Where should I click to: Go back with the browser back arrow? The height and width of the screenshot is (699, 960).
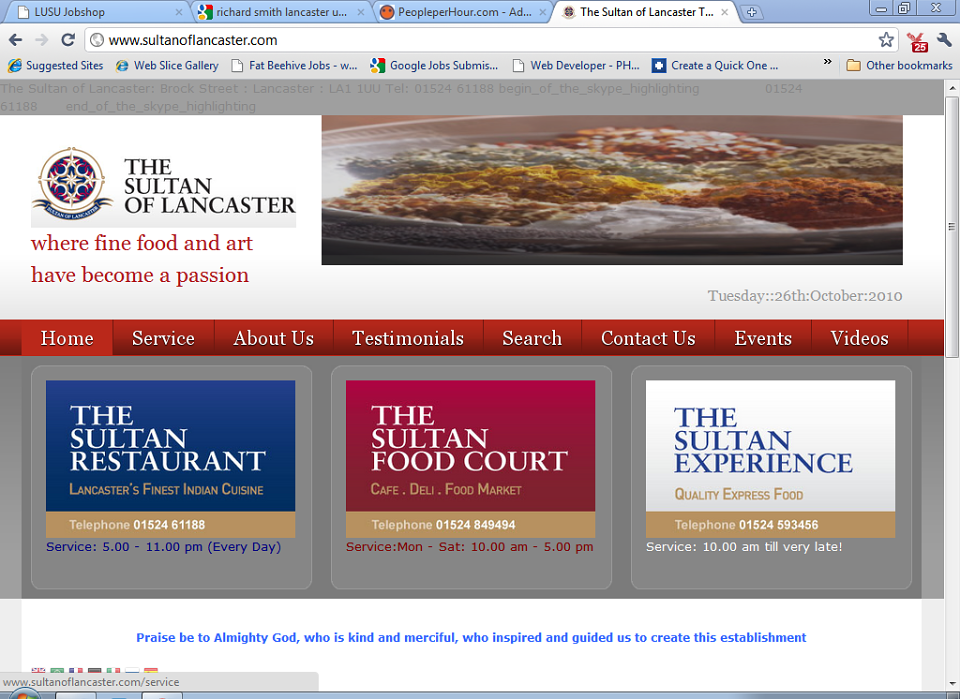[15, 40]
